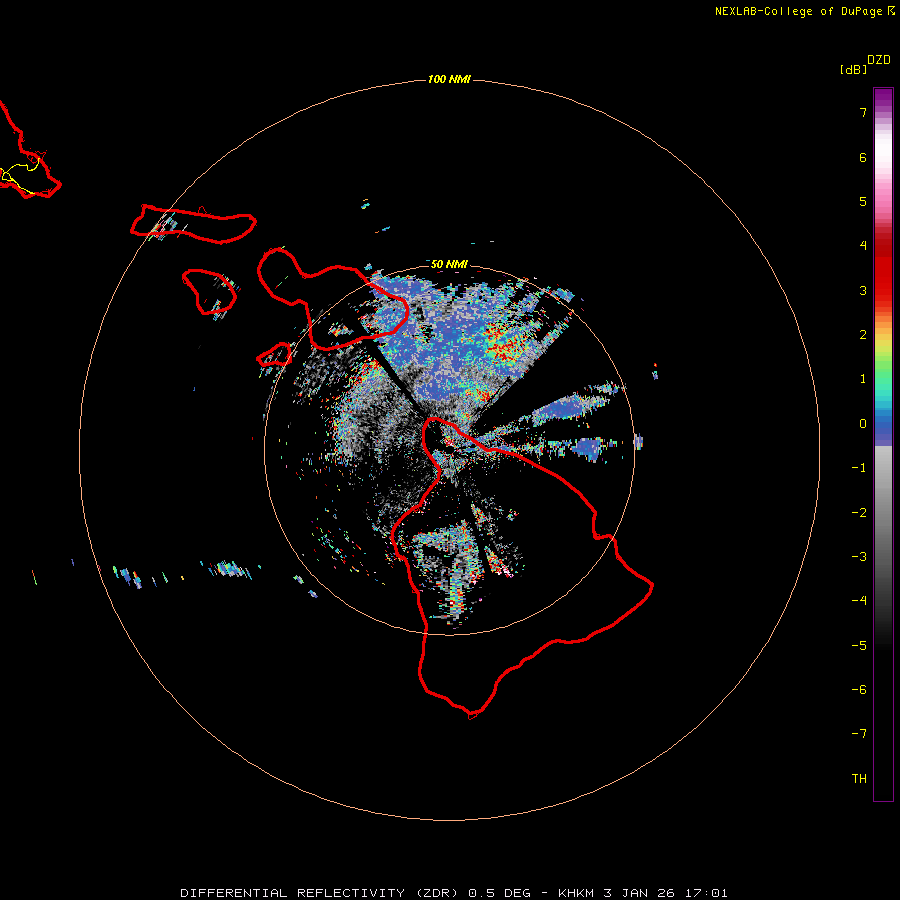This screenshot has height=900, width=900.
Task: Click the blue band near 0 dB
Action: click(883, 428)
